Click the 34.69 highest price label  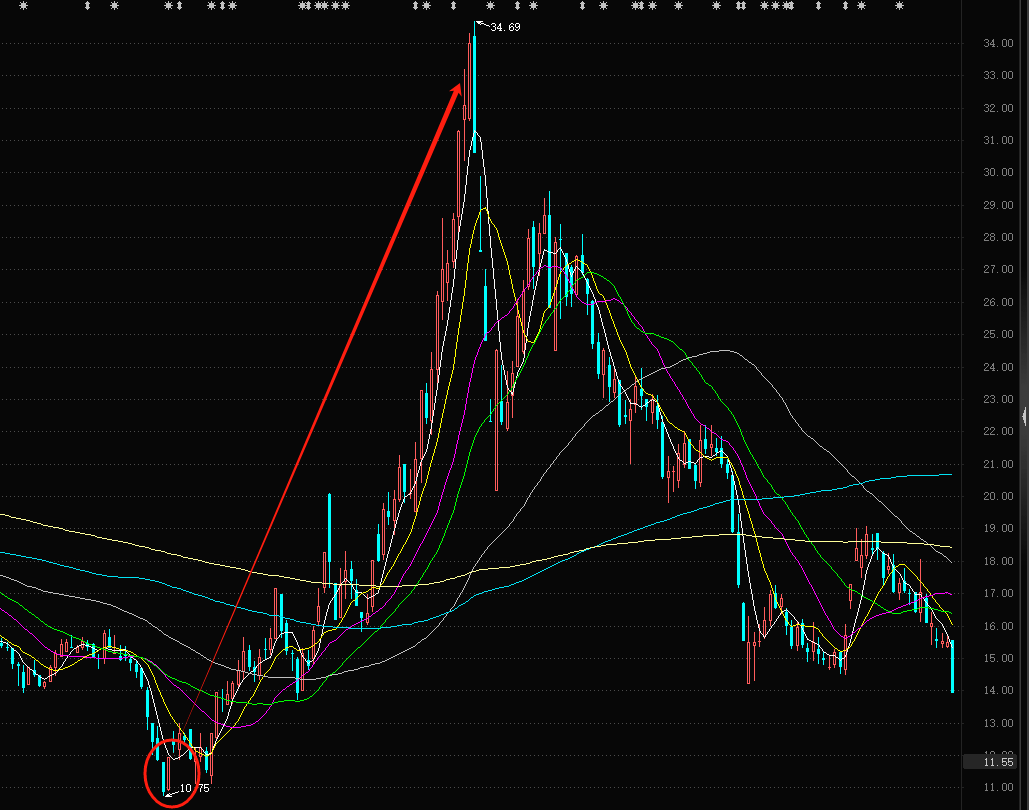505,28
